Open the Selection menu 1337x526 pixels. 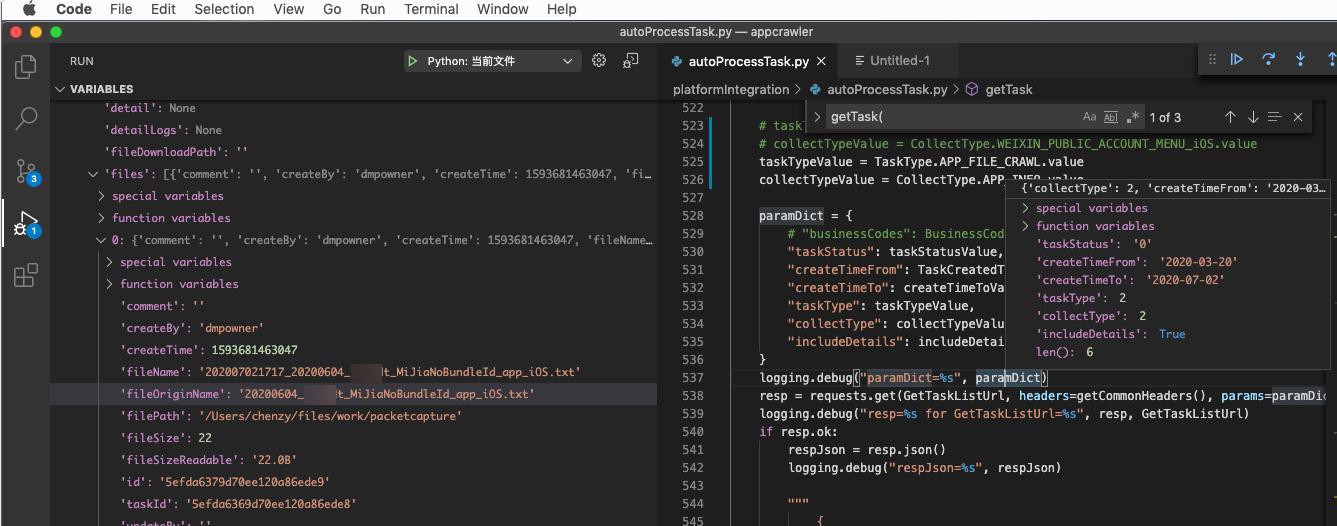pos(224,9)
